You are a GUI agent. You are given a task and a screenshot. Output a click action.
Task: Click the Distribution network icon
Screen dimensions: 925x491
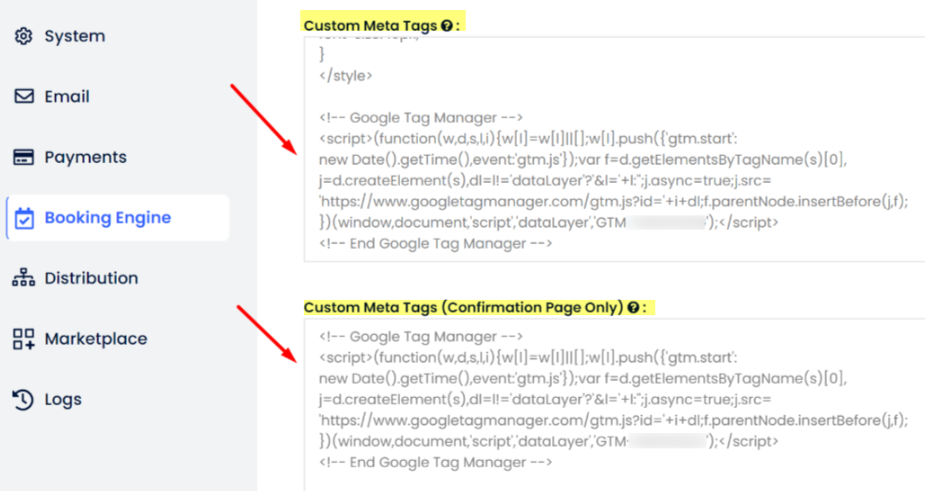point(24,278)
